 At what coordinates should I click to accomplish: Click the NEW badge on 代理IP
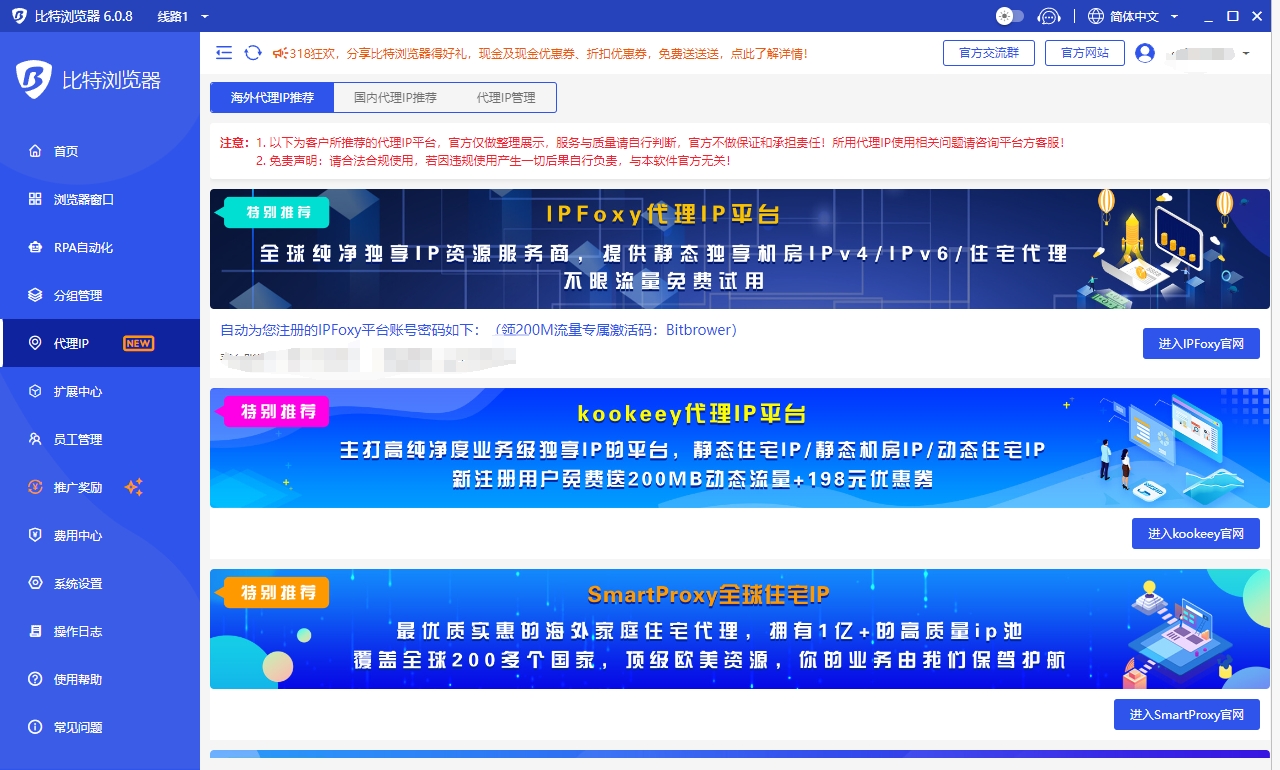coord(138,343)
